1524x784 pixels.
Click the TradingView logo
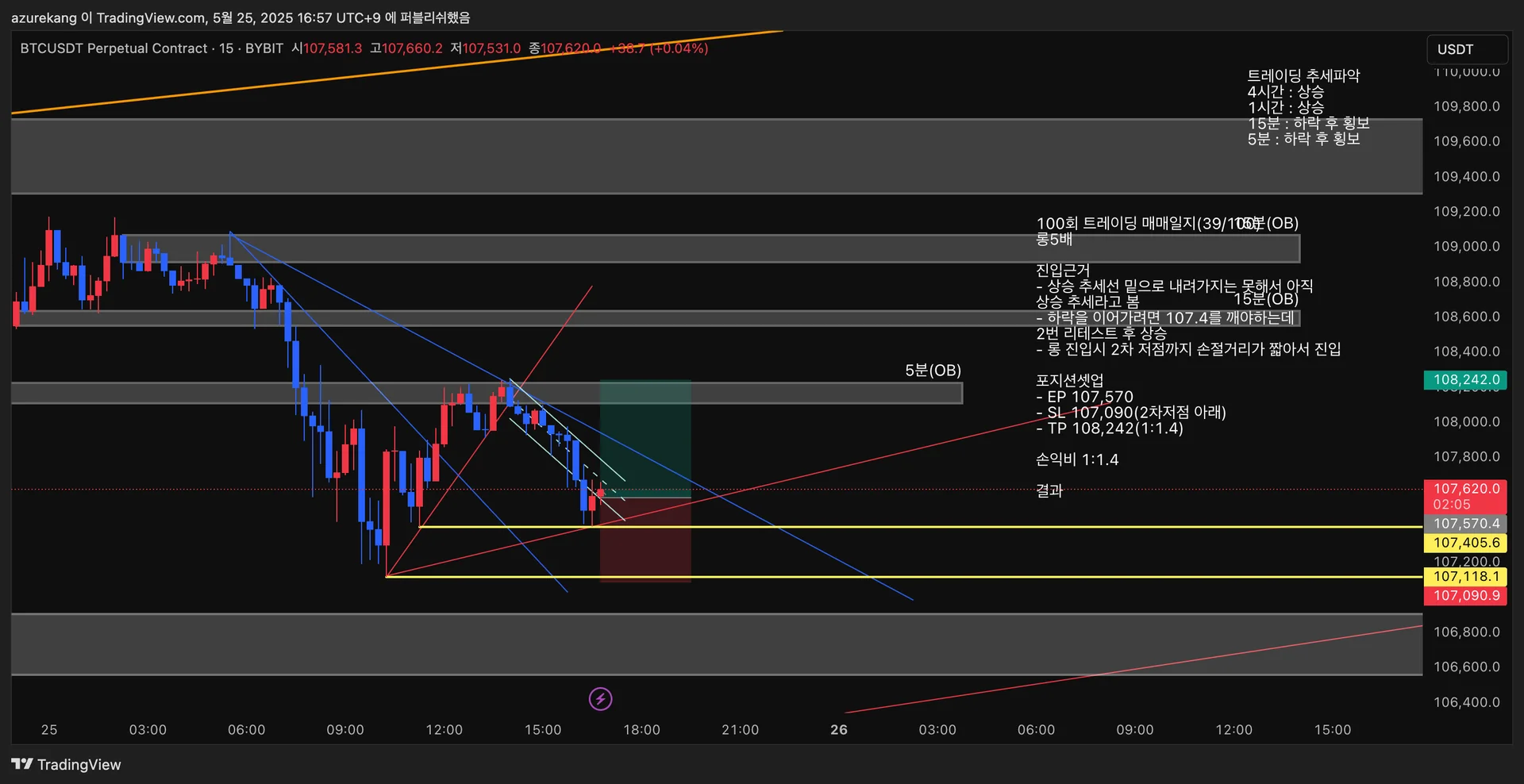point(67,764)
